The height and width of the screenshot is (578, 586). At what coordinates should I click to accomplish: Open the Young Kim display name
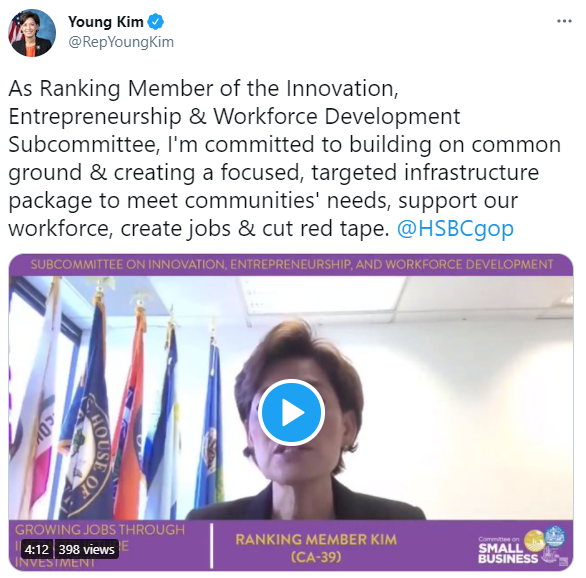(x=106, y=22)
